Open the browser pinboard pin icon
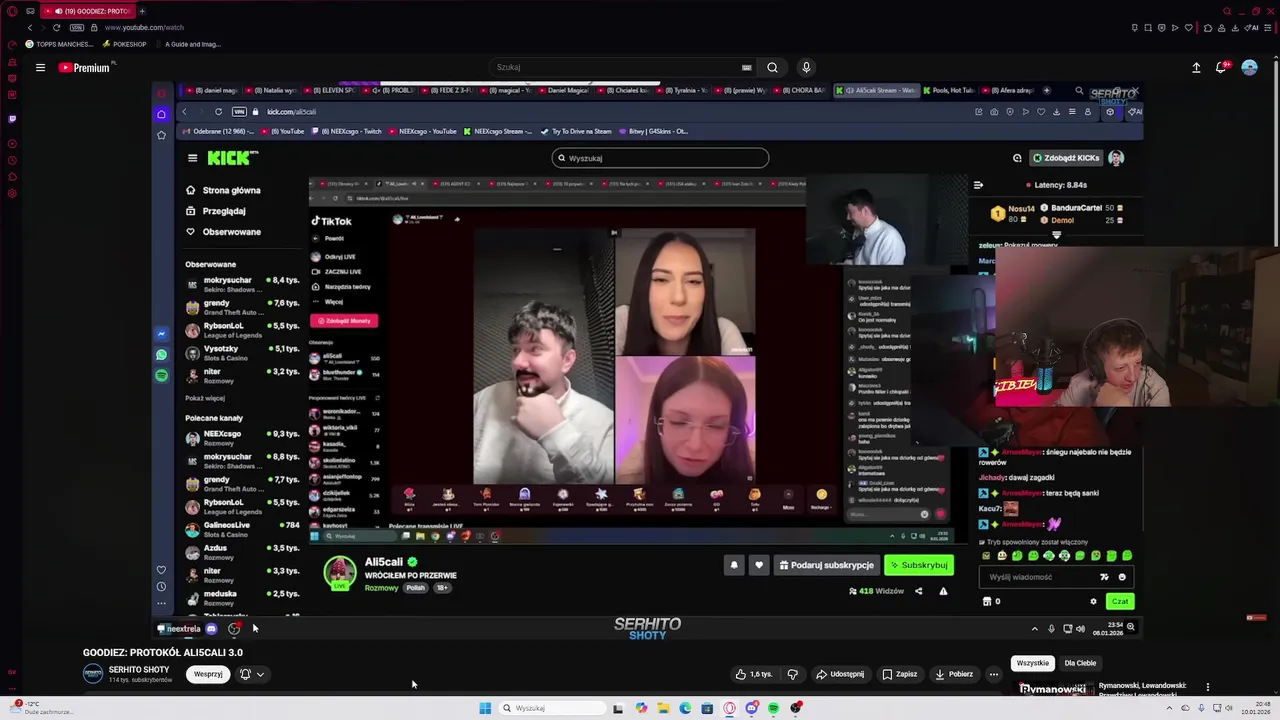This screenshot has width=1280, height=720. click(1135, 27)
